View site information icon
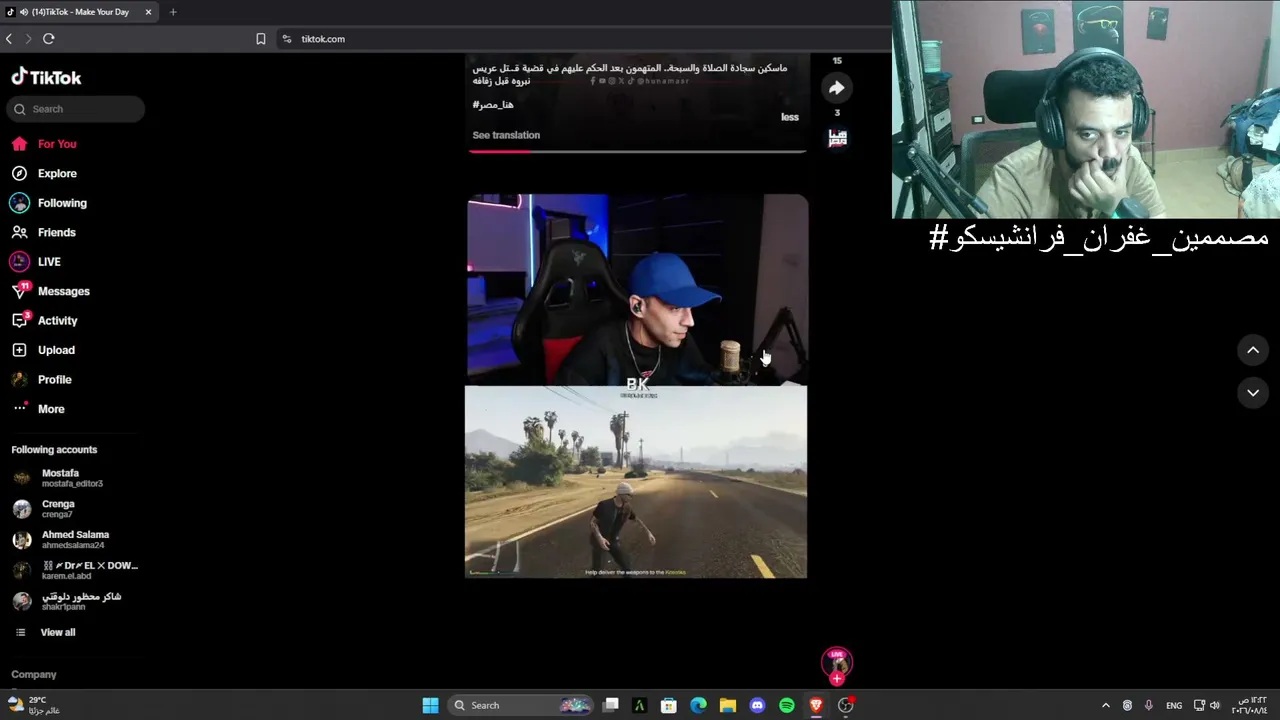Image resolution: width=1280 pixels, height=720 pixels. pyautogui.click(x=286, y=39)
